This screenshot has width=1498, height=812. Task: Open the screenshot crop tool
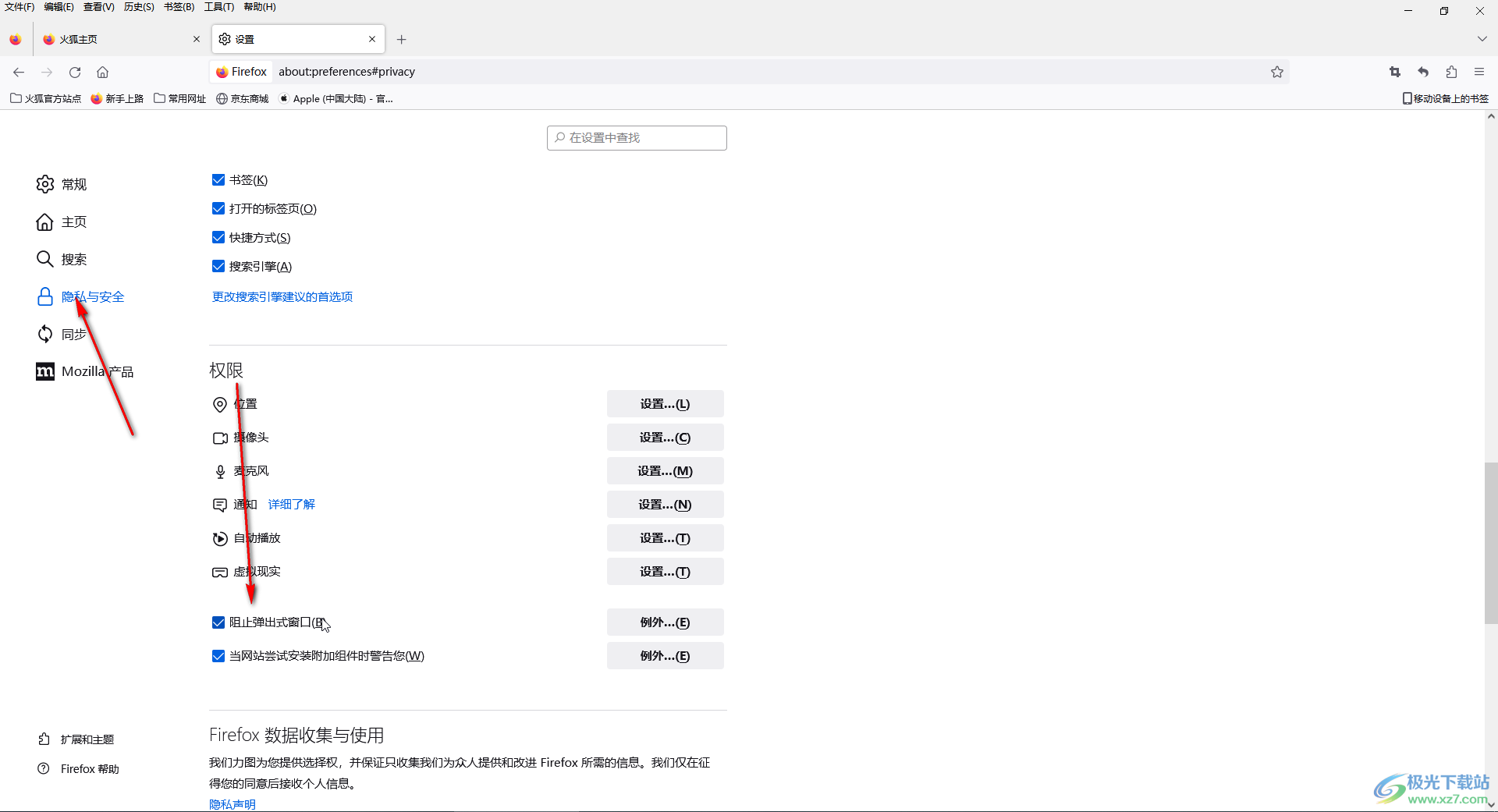(x=1395, y=72)
